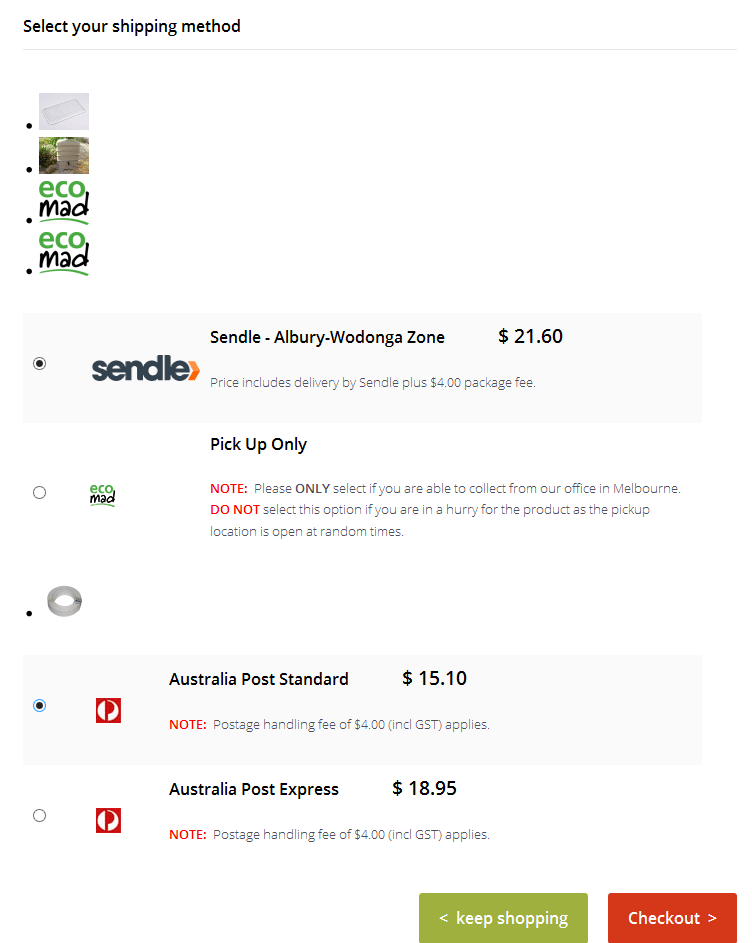The height and width of the screenshot is (943, 752).
Task: Click the Australia Post Standard title text
Action: (x=258, y=679)
